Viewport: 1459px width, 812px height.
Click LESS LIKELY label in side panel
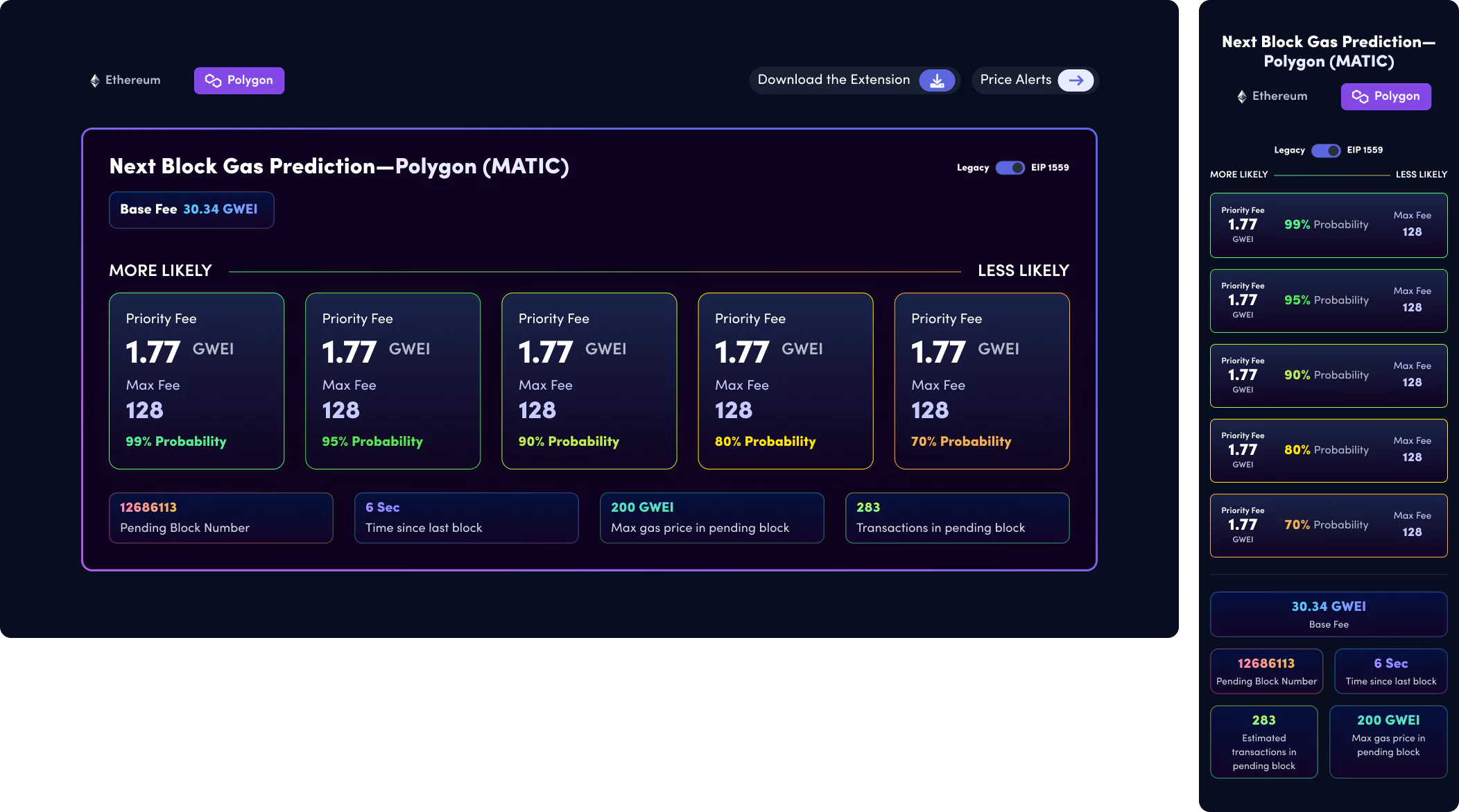[1422, 175]
